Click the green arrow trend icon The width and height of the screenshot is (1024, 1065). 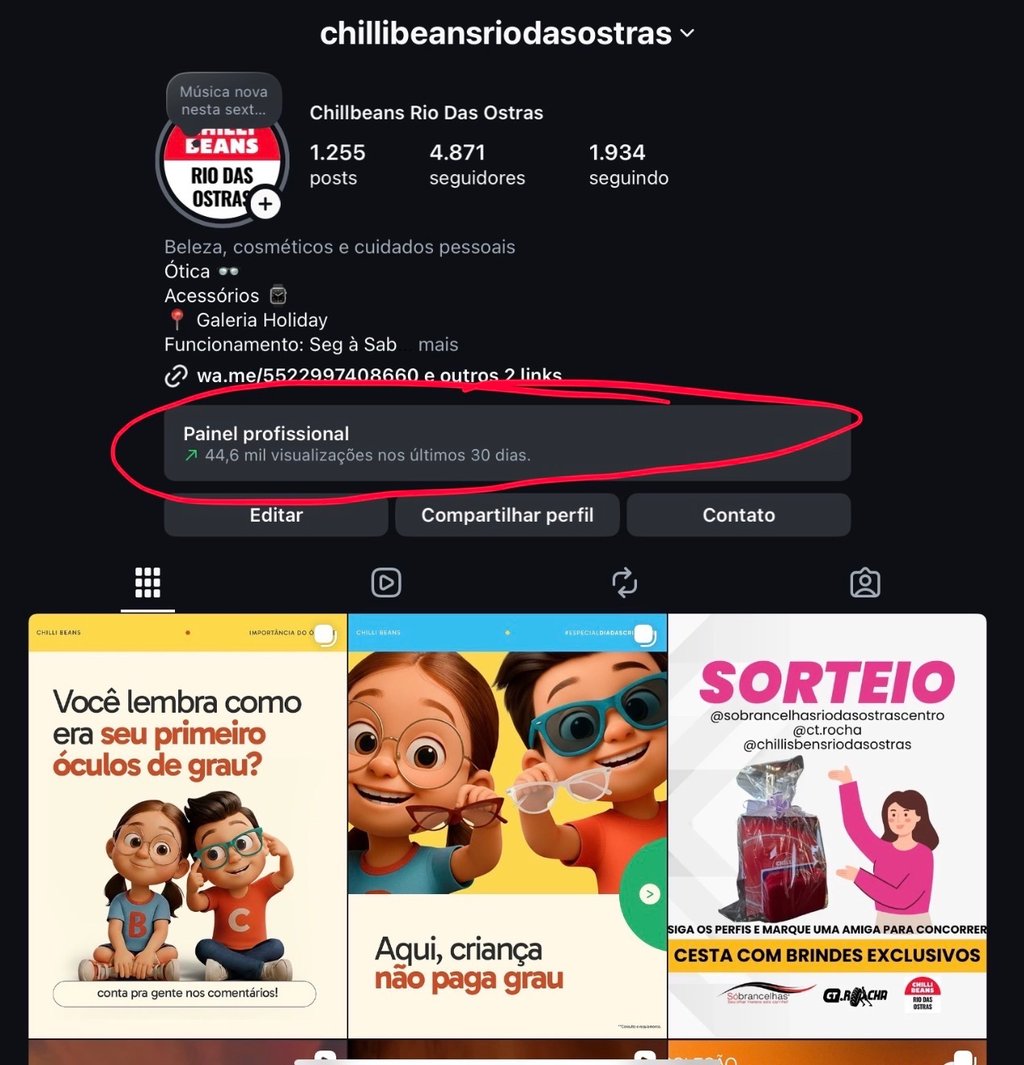(191, 455)
